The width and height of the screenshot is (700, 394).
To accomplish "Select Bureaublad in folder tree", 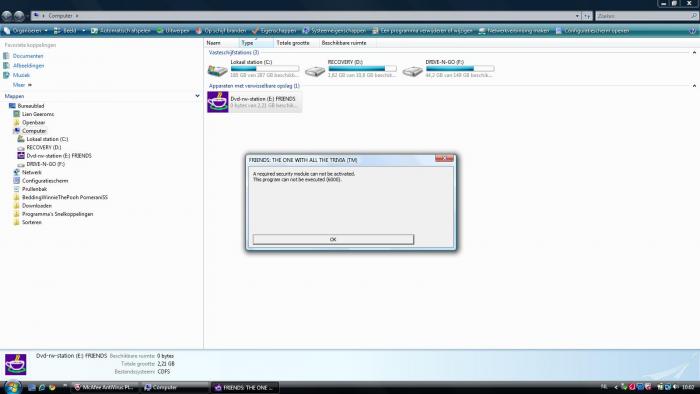I will pos(31,106).
